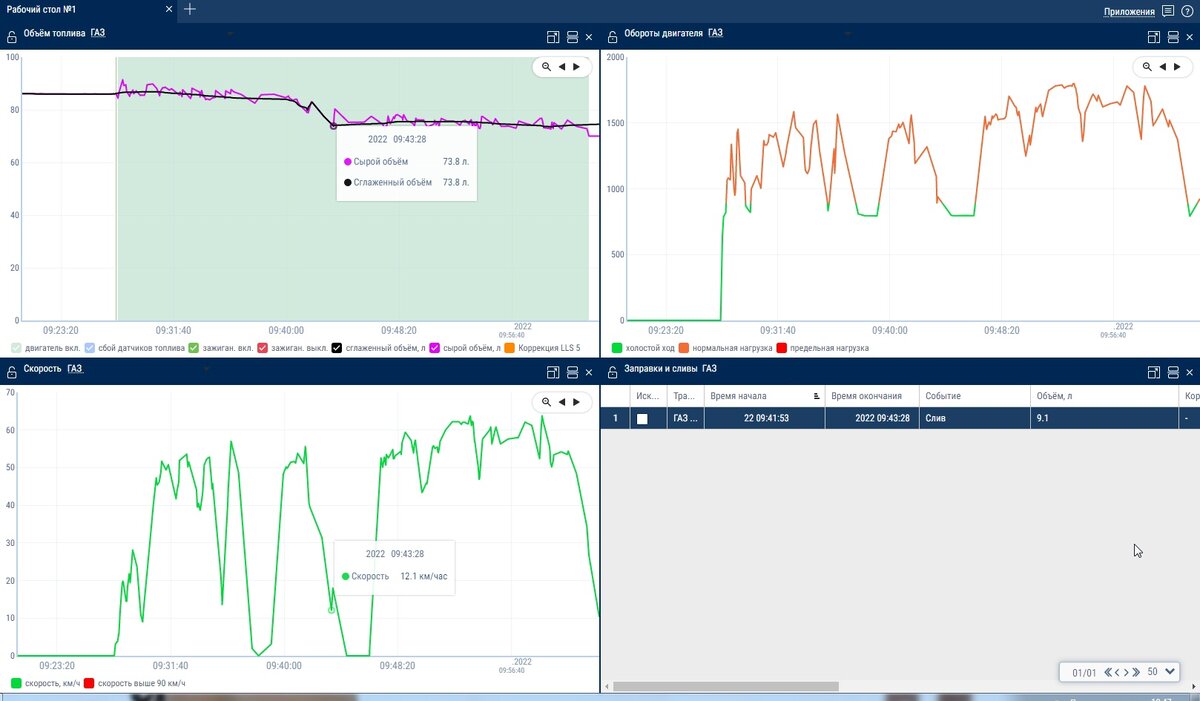Open the messages icon next to Приложения
Image resolution: width=1200 pixels, height=701 pixels.
[1168, 12]
